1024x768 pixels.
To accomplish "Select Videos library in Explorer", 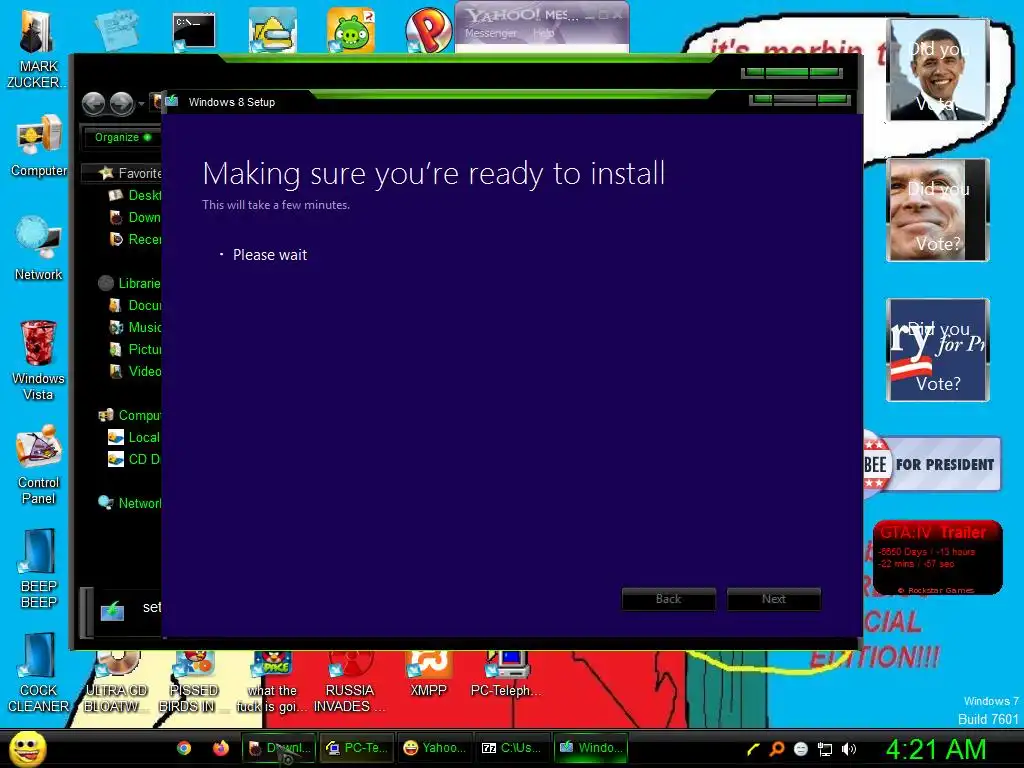I will 135,371.
